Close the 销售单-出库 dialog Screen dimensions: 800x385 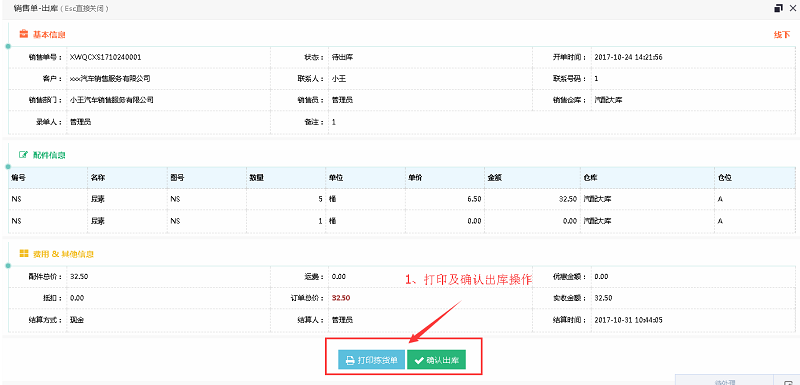point(793,8)
